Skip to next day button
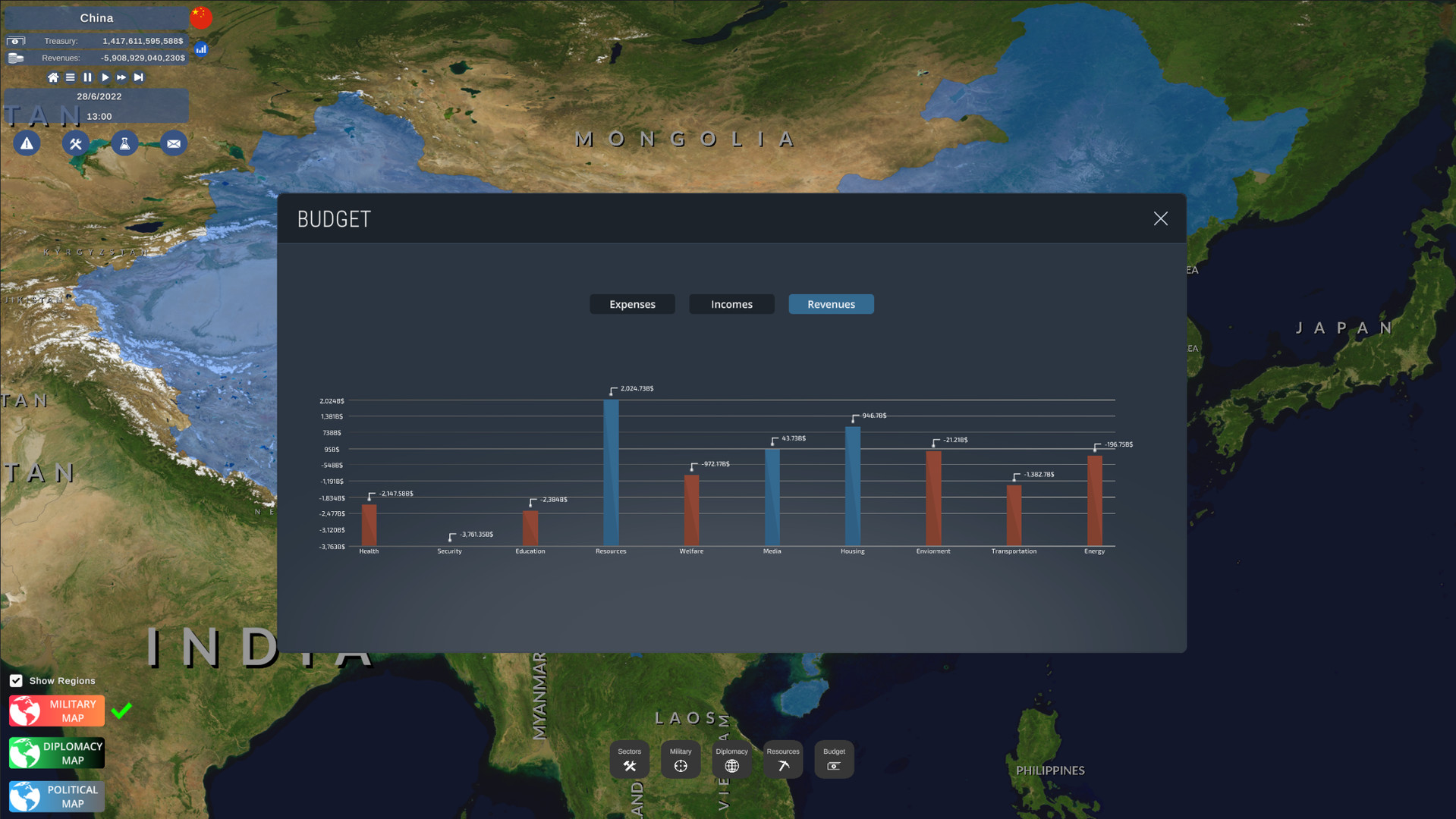1456x819 pixels. (139, 77)
